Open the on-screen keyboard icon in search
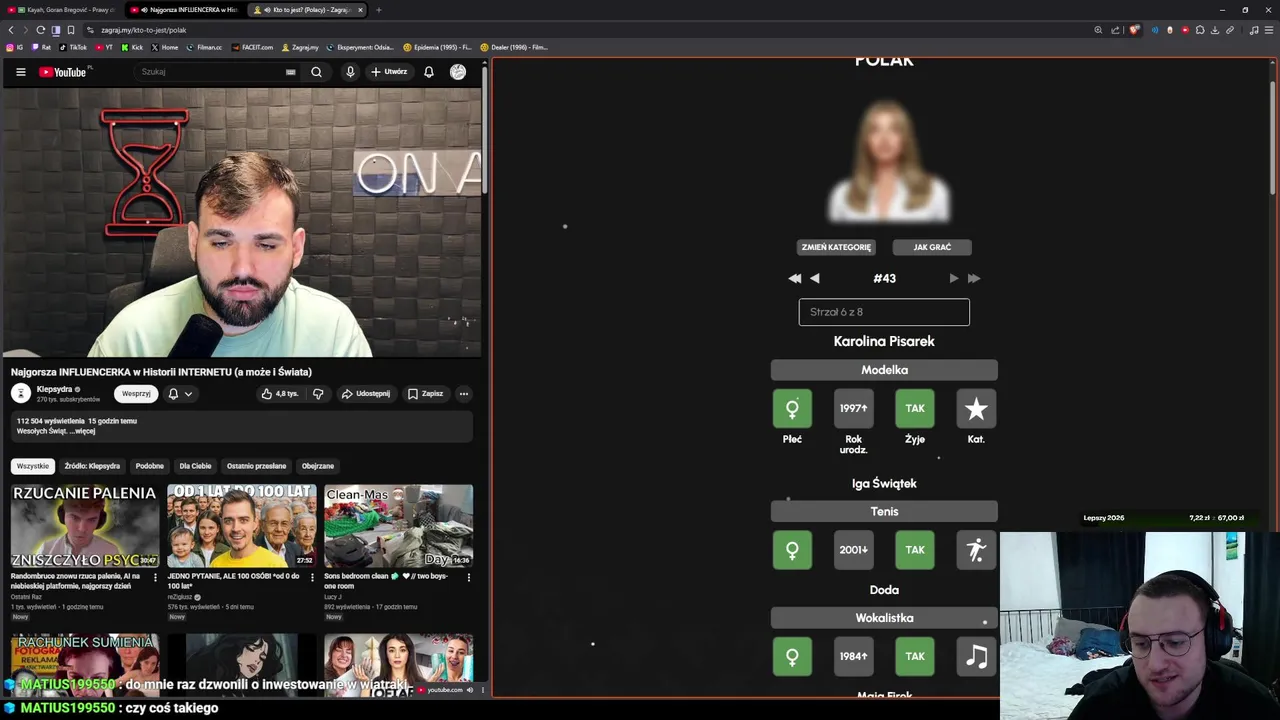 [x=291, y=72]
